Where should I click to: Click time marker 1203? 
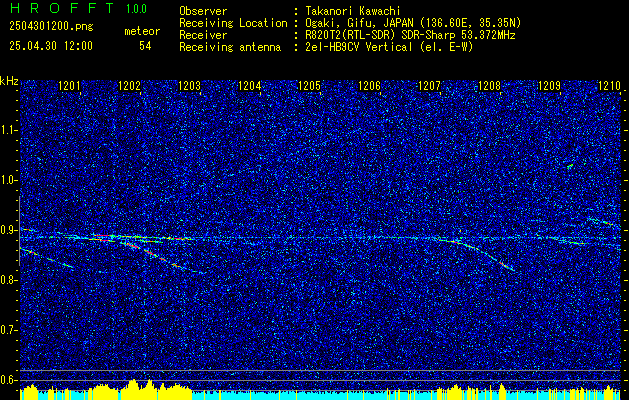pyautogui.click(x=189, y=85)
